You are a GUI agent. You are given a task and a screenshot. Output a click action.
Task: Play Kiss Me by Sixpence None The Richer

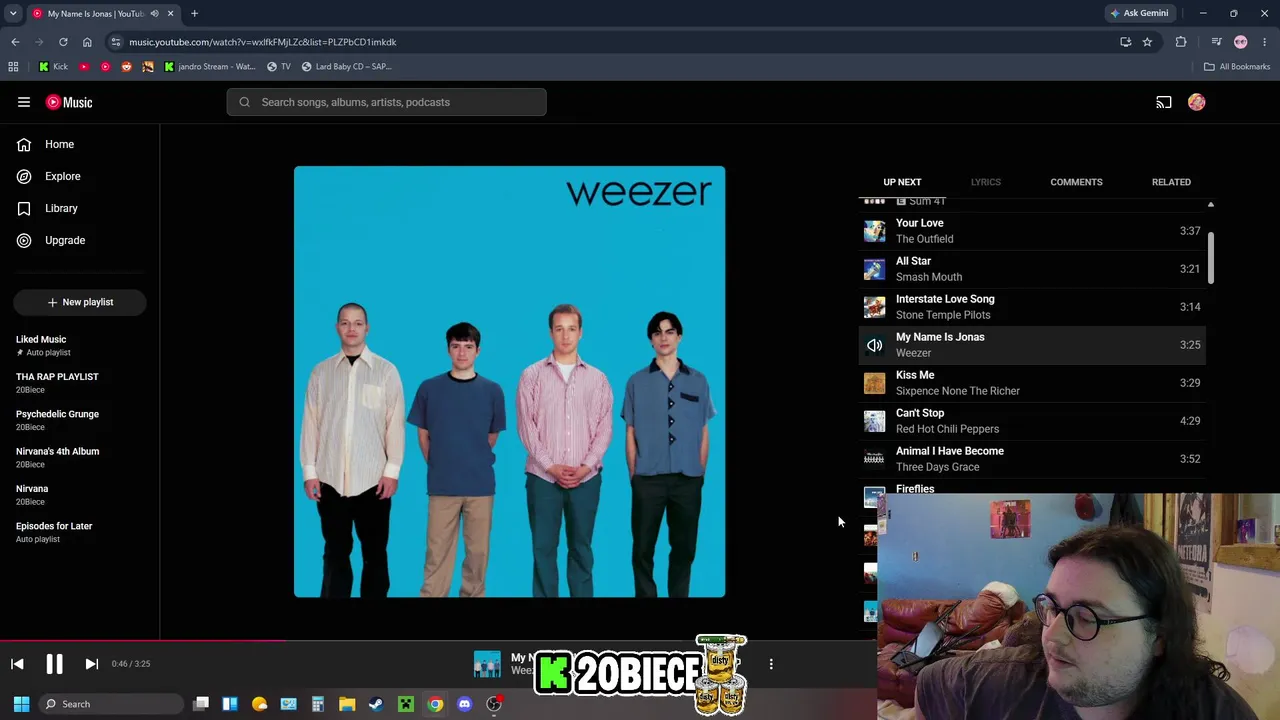(x=1032, y=383)
